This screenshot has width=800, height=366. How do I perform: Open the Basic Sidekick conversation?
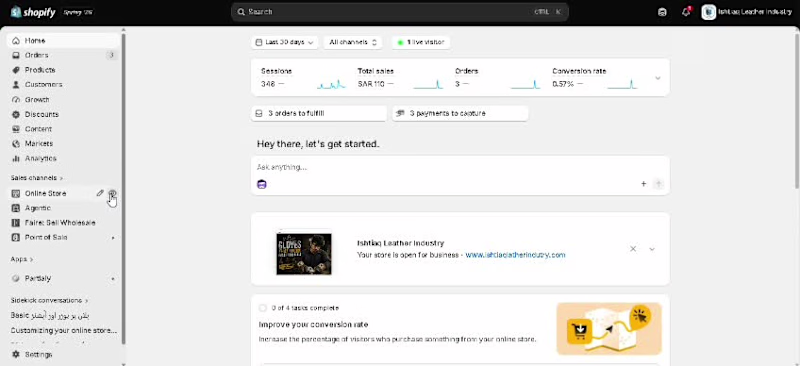click(50, 315)
